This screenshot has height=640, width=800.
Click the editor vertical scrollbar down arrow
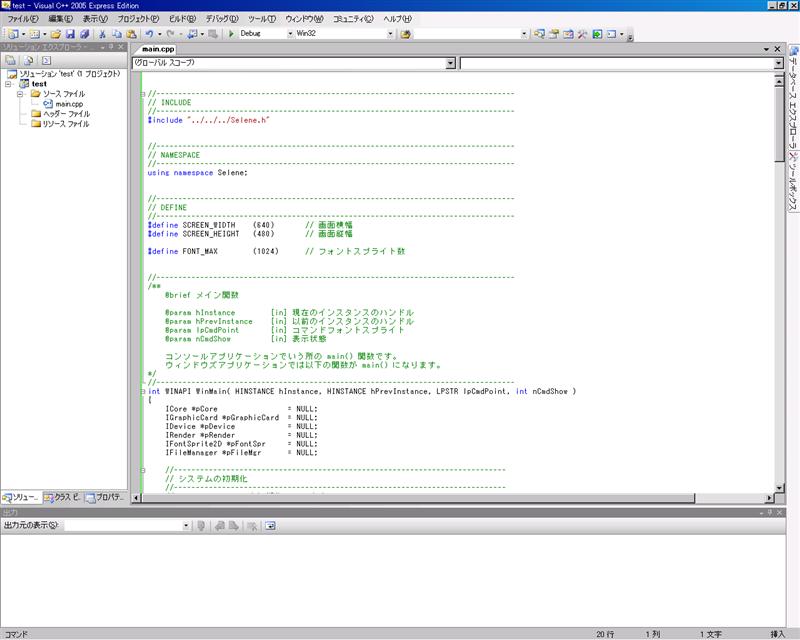coord(779,487)
